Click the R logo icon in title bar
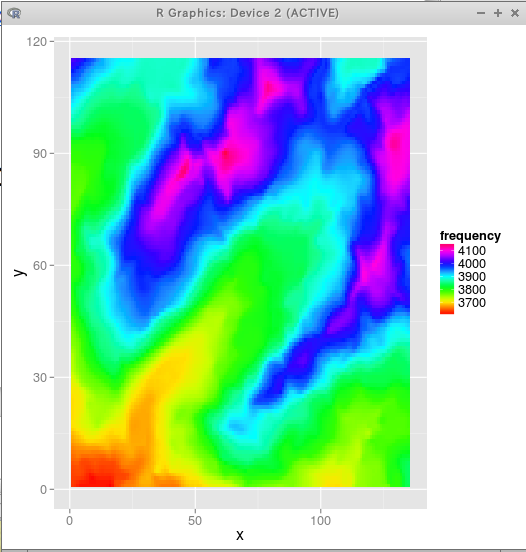The image size is (526, 552). tap(14, 13)
